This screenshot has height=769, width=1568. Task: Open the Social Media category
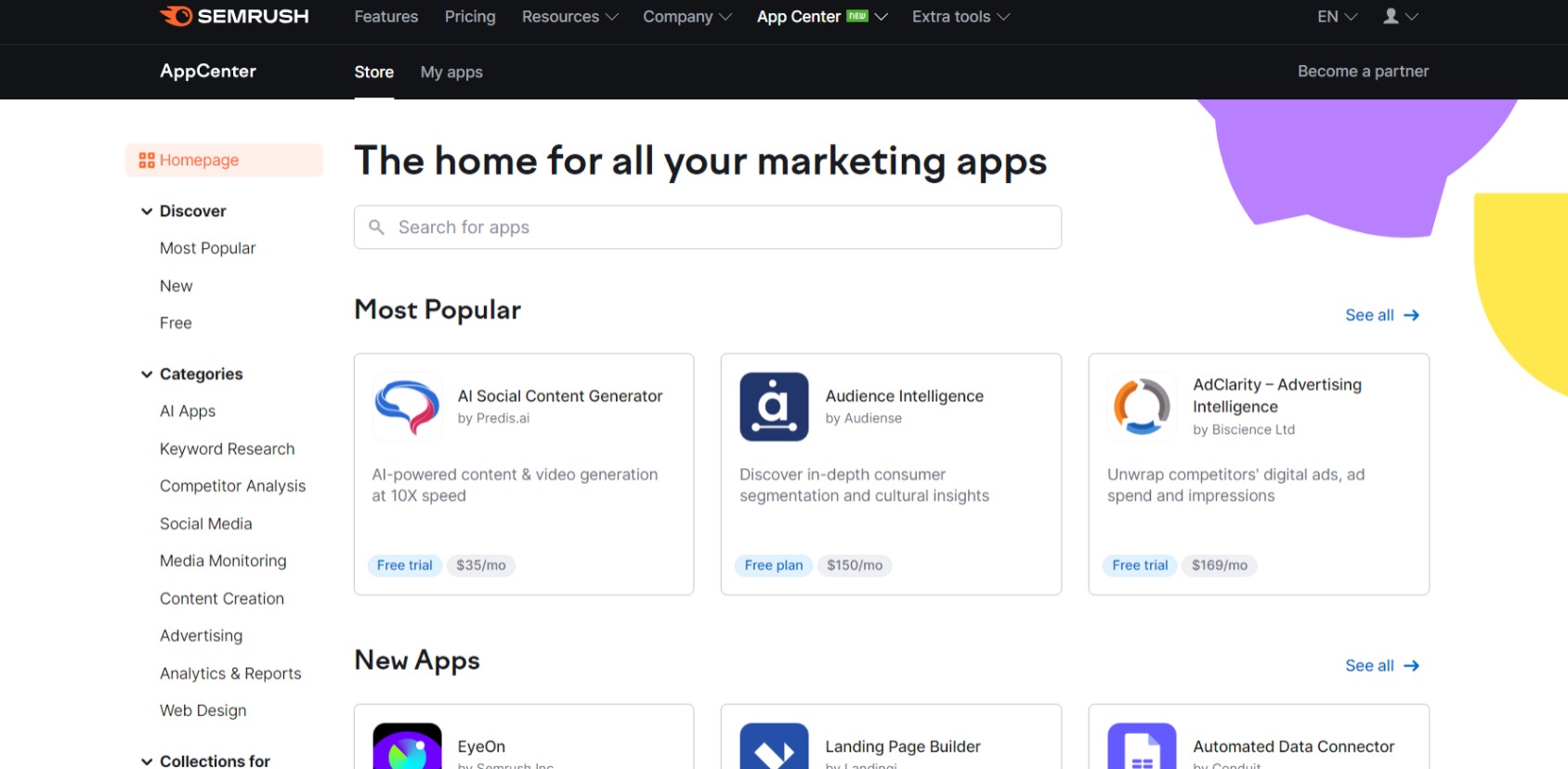(x=206, y=524)
